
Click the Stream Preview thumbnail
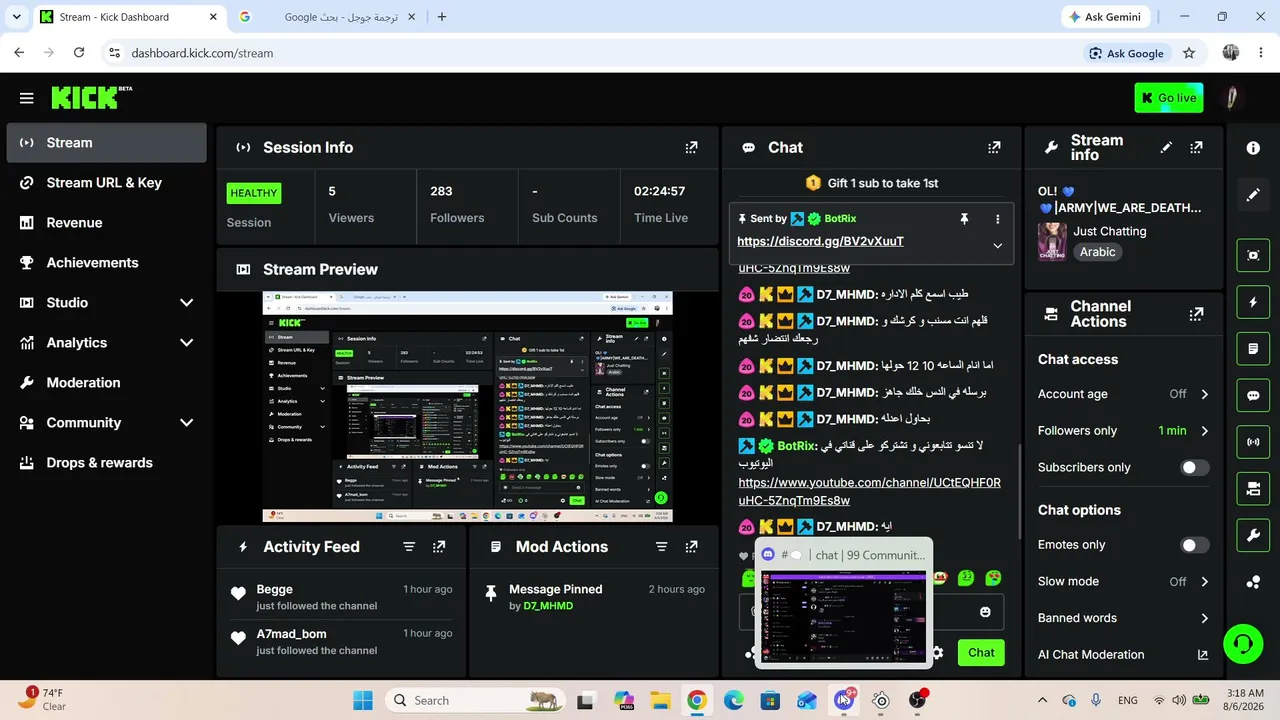tap(467, 407)
